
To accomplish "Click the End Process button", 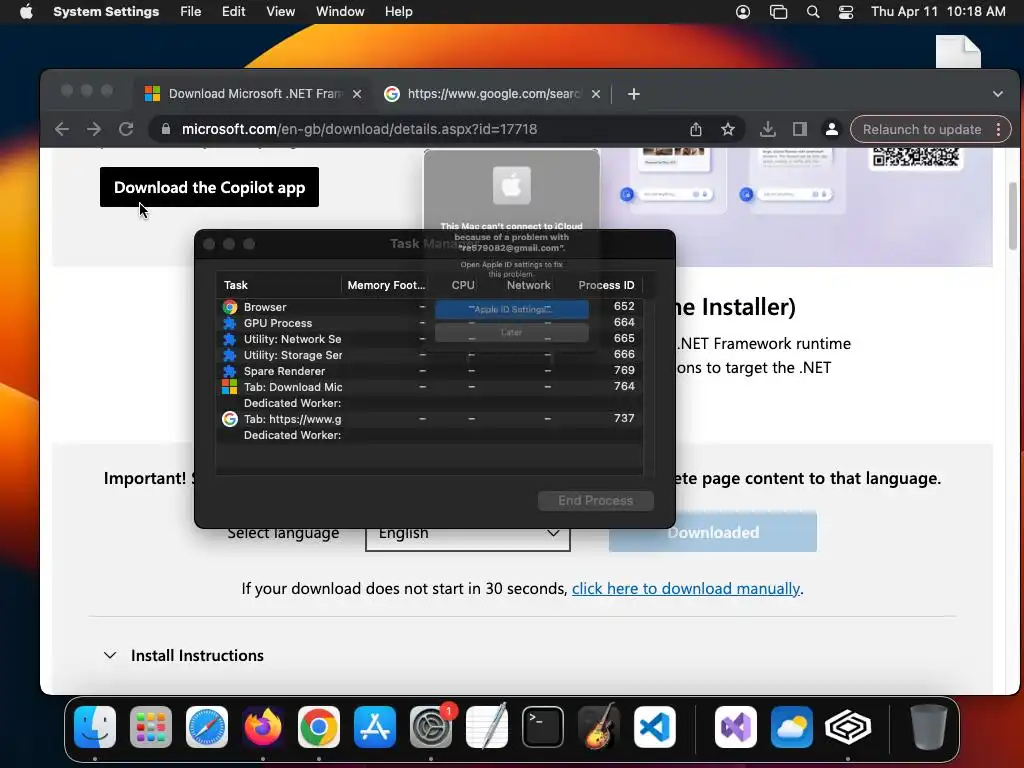I will 596,501.
